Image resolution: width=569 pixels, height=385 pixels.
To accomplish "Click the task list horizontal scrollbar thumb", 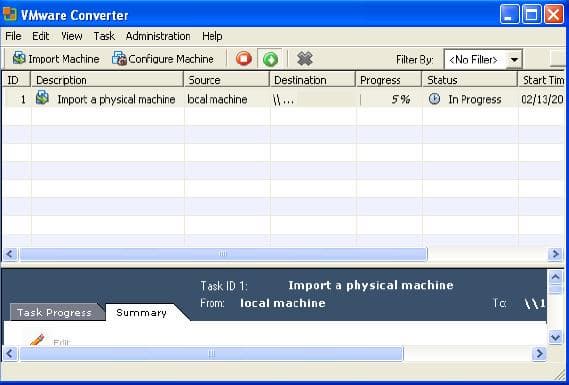I will (223, 254).
